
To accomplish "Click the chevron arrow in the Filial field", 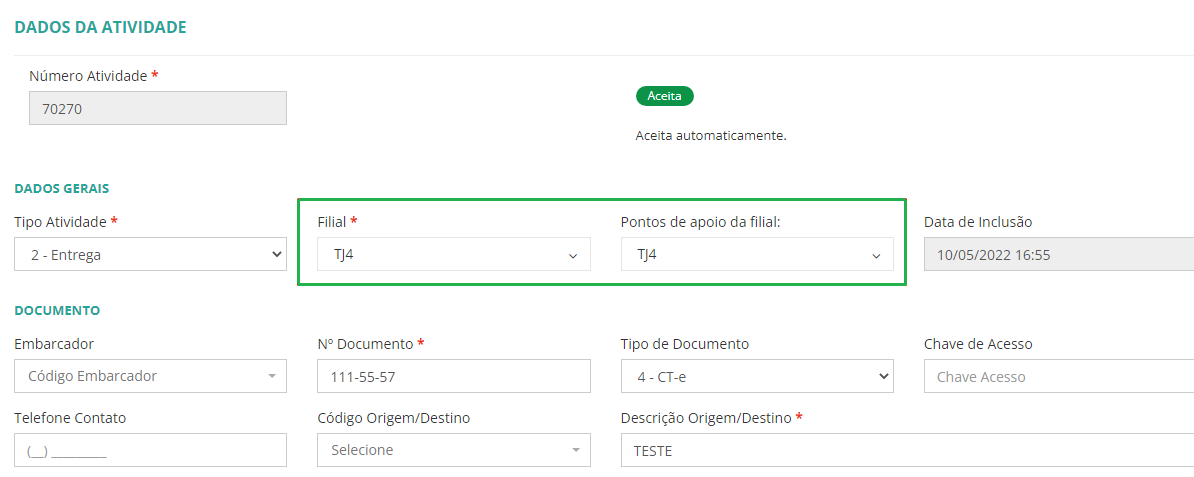I will 573,256.
